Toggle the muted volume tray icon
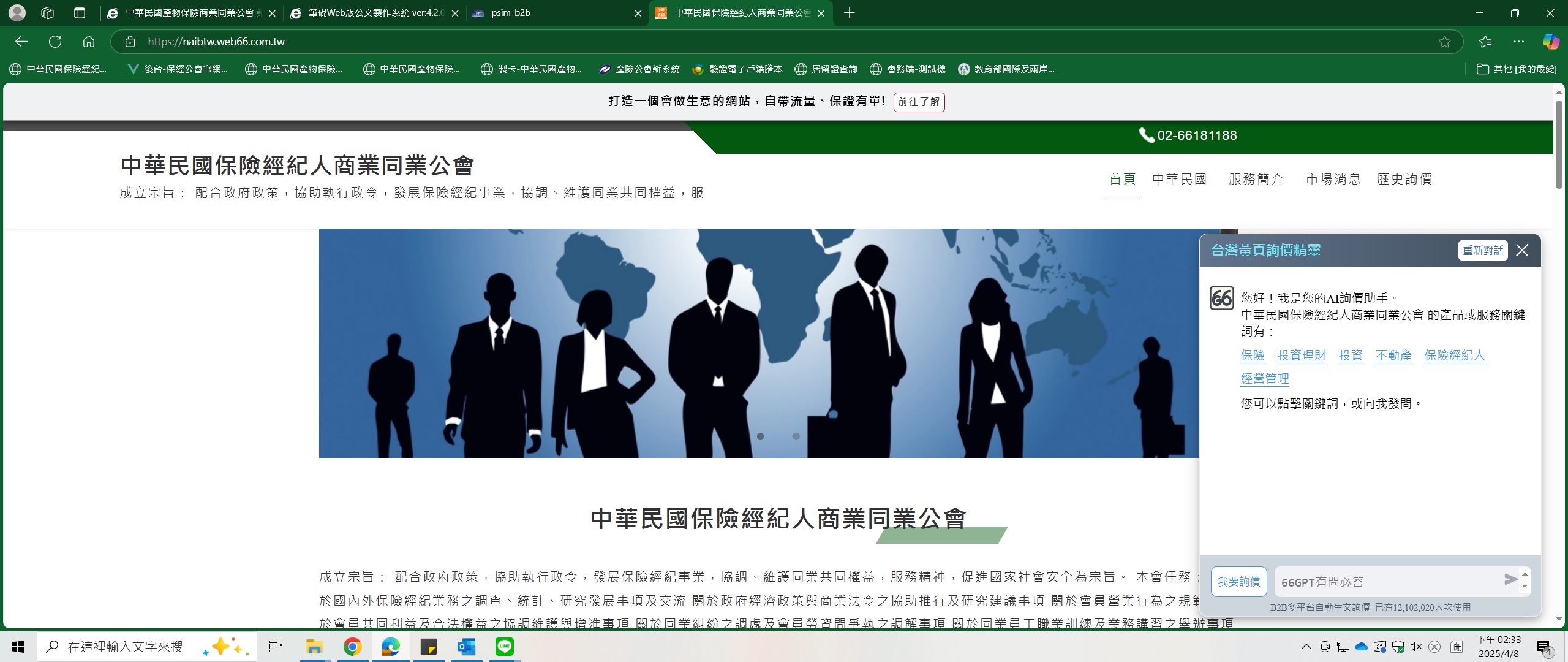This screenshot has height=662, width=1568. coord(1415,647)
